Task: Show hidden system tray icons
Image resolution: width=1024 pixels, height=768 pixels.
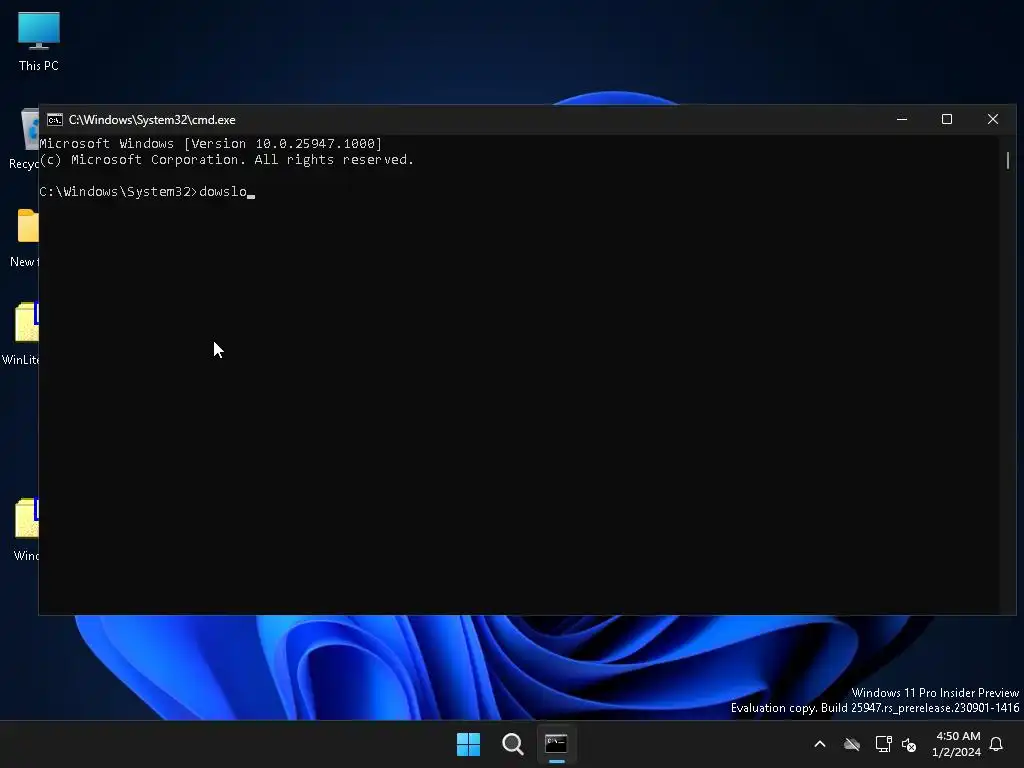Action: pos(820,744)
